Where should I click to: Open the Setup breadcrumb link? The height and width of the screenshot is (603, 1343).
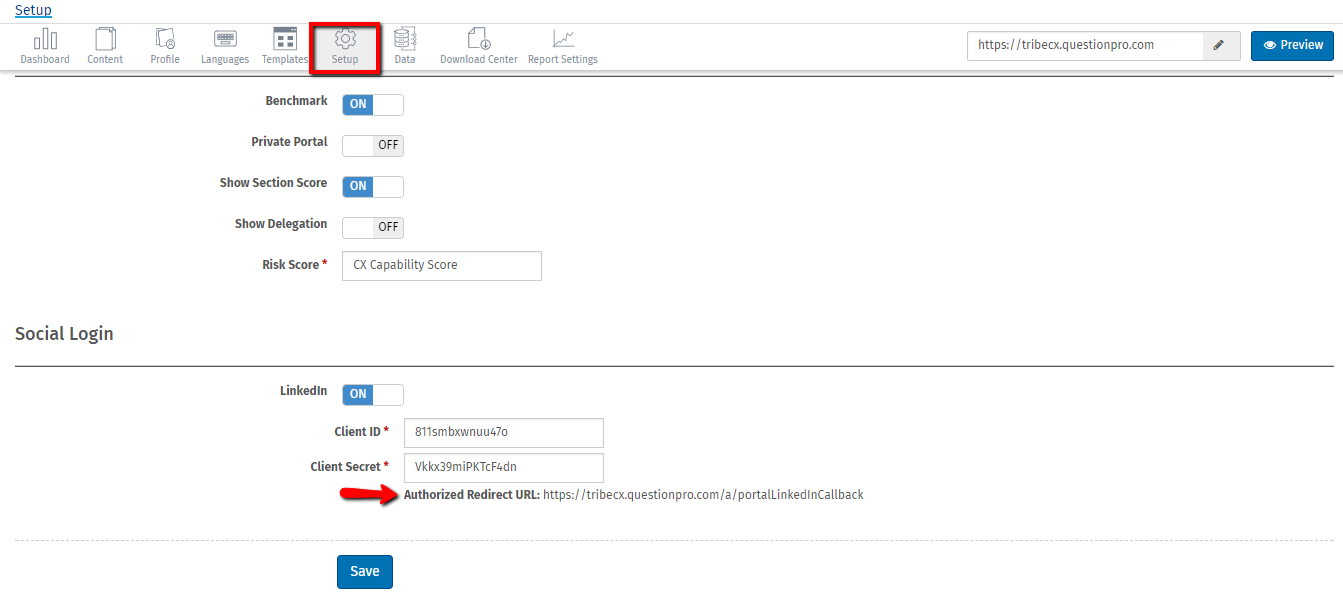[x=33, y=9]
